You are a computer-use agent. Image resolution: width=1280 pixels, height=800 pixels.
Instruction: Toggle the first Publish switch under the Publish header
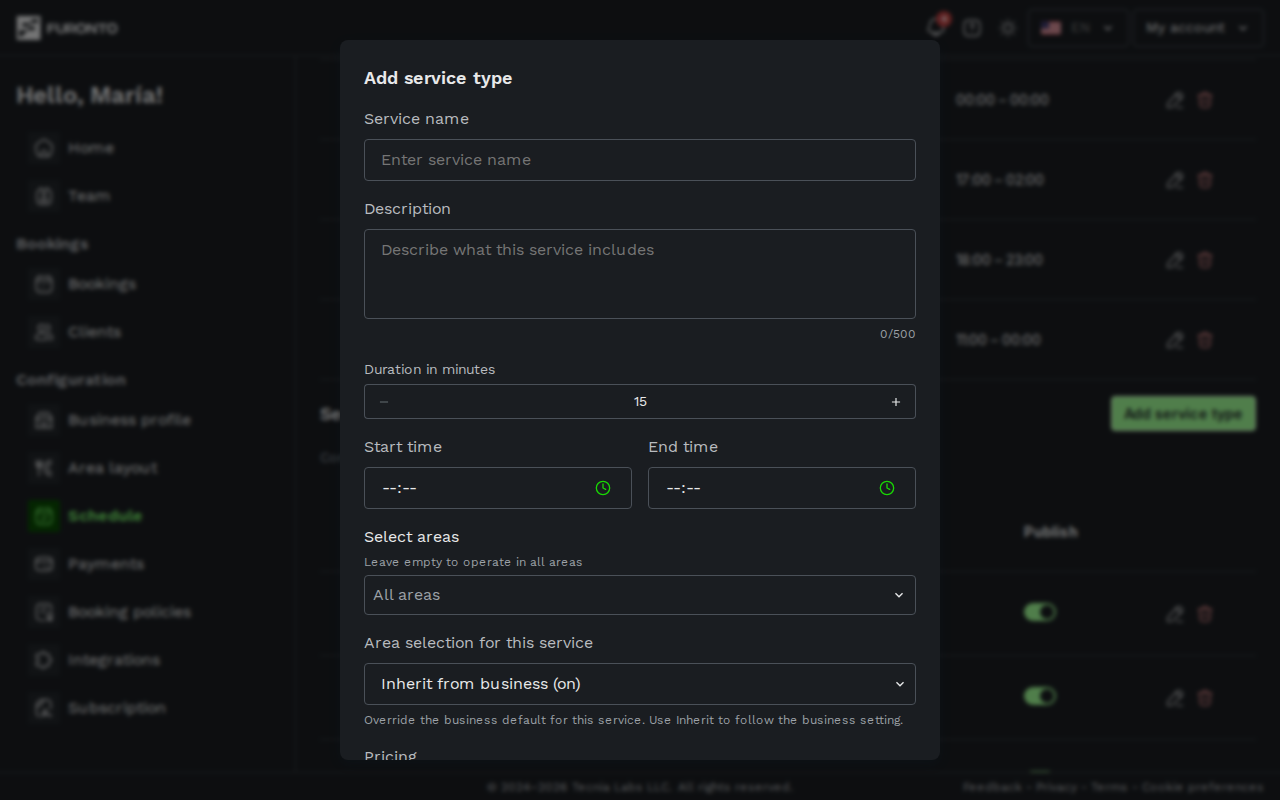(x=1040, y=612)
